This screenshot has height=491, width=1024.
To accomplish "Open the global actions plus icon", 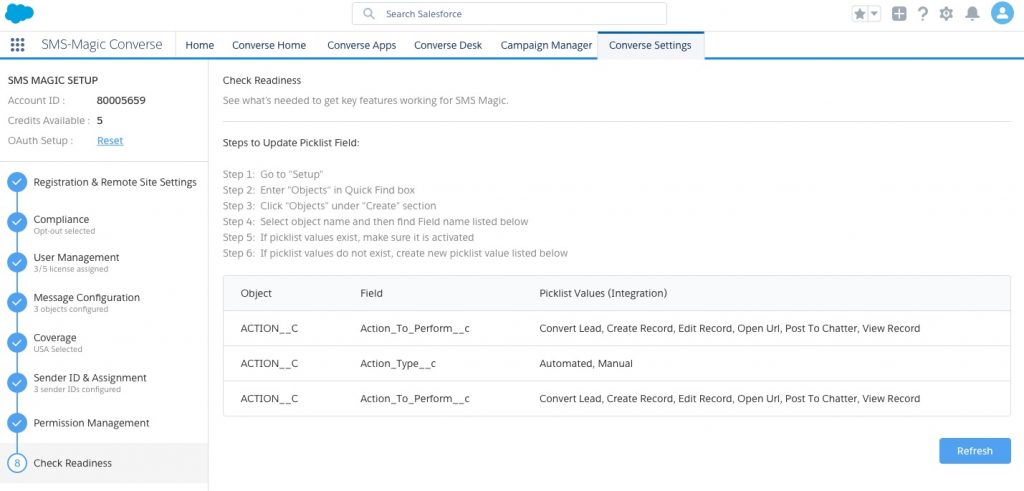I will [x=899, y=14].
